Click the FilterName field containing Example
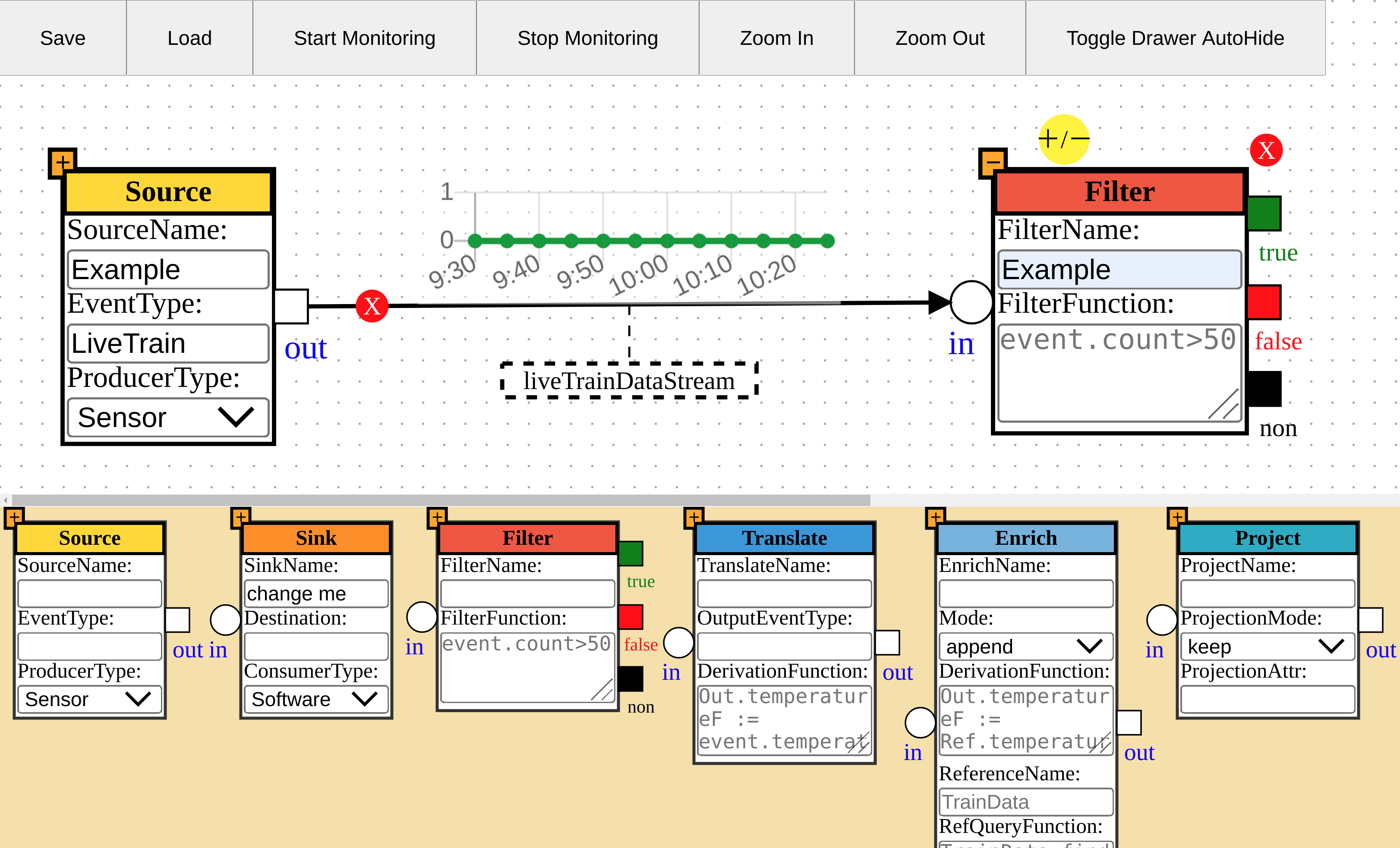The width and height of the screenshot is (1400, 848). (x=1119, y=269)
